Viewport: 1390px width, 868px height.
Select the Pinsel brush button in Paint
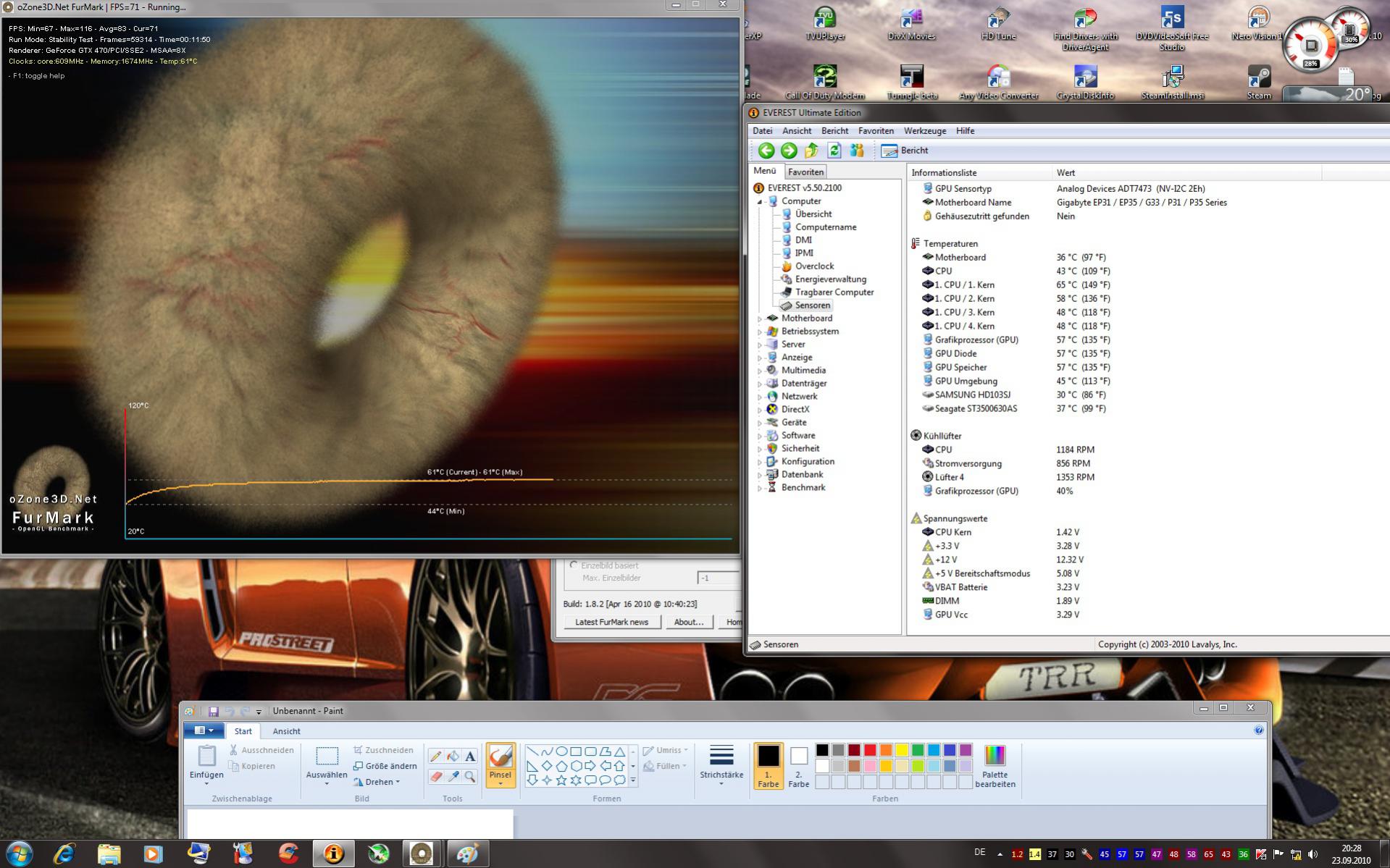point(500,765)
